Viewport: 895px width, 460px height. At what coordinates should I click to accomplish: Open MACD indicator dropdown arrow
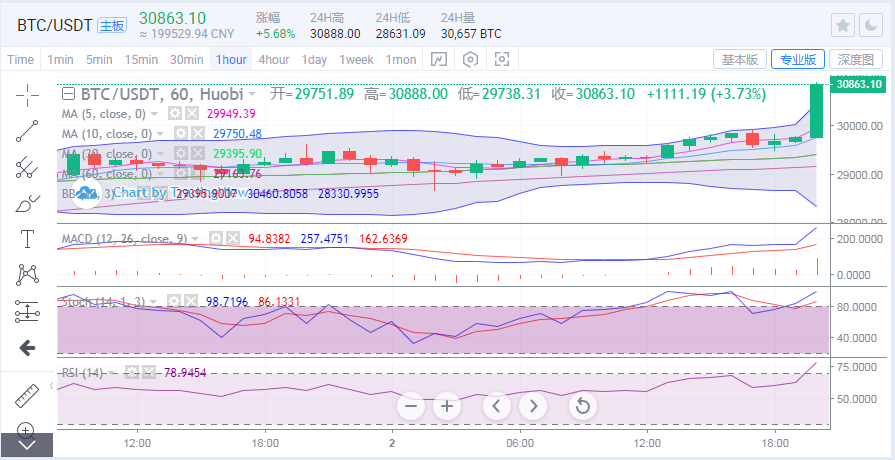click(196, 239)
